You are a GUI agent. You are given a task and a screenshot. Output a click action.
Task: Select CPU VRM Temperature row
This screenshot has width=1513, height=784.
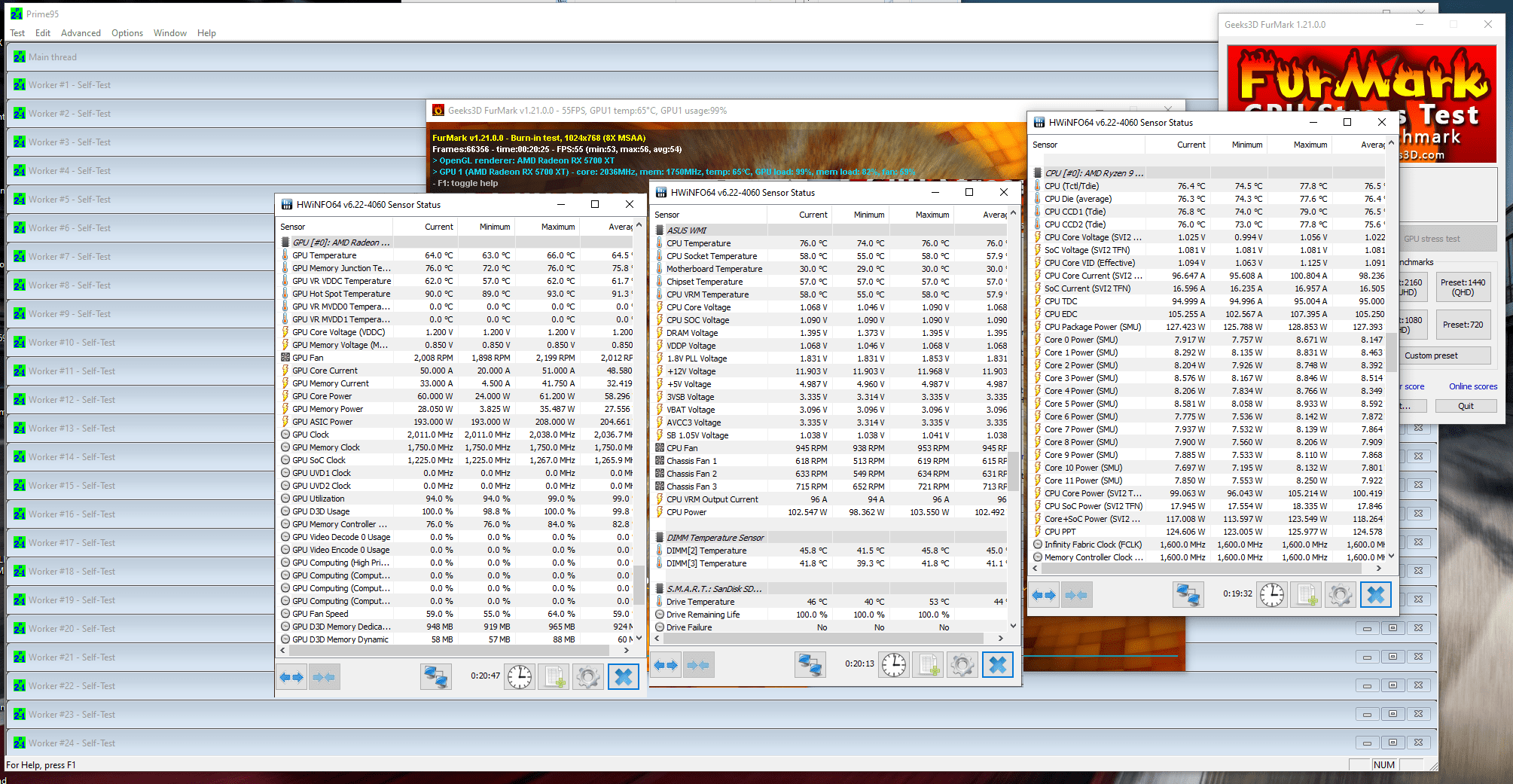coord(831,294)
